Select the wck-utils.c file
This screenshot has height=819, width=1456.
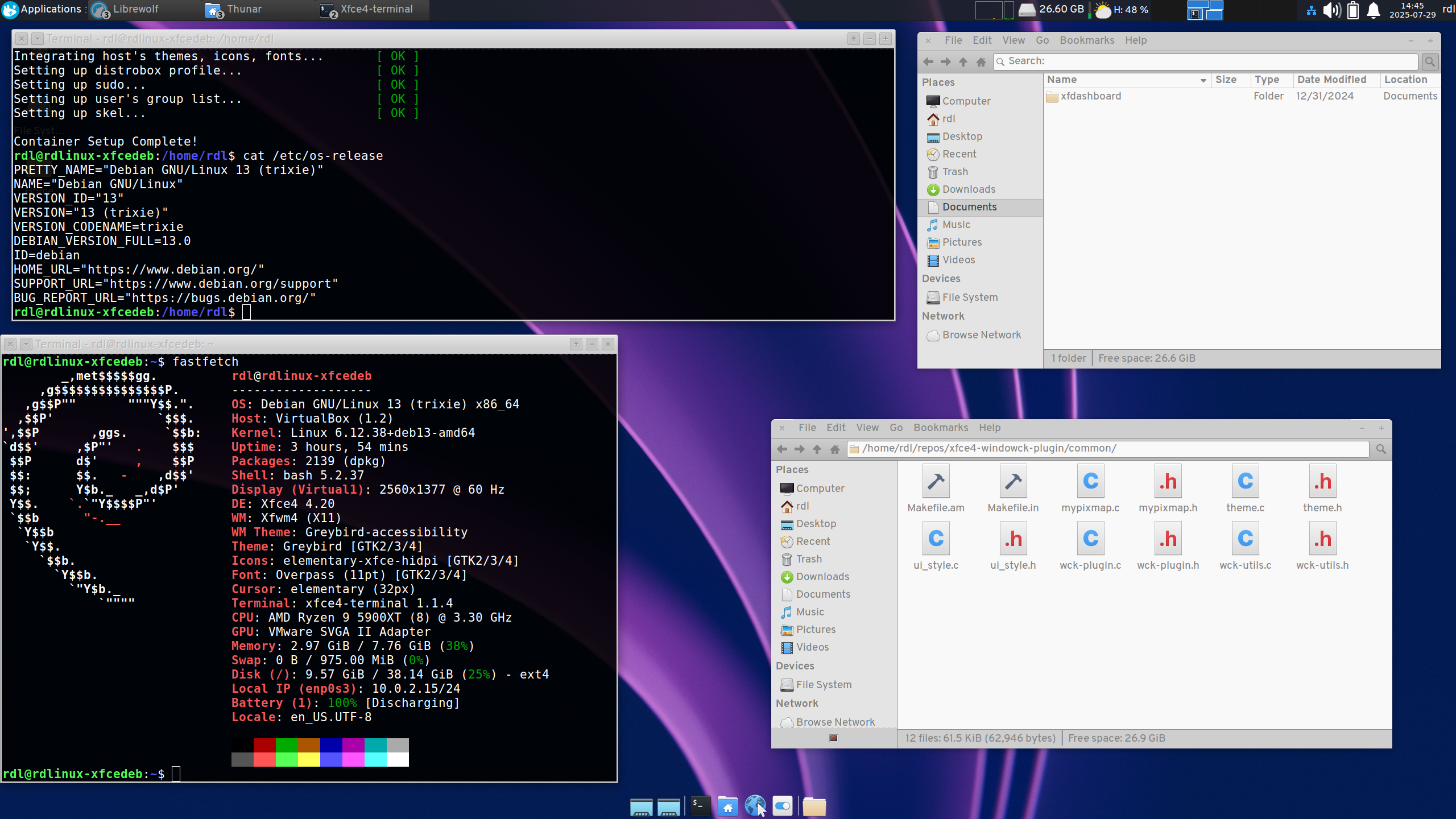tap(1245, 547)
